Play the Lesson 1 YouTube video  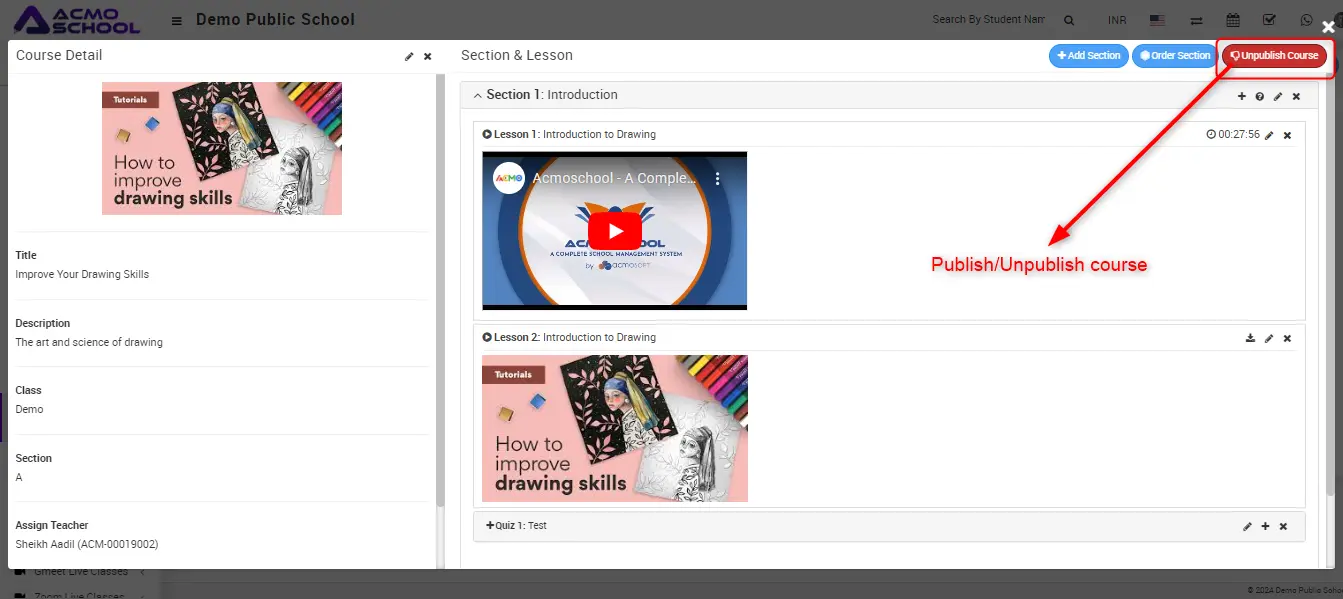pyautogui.click(x=614, y=231)
